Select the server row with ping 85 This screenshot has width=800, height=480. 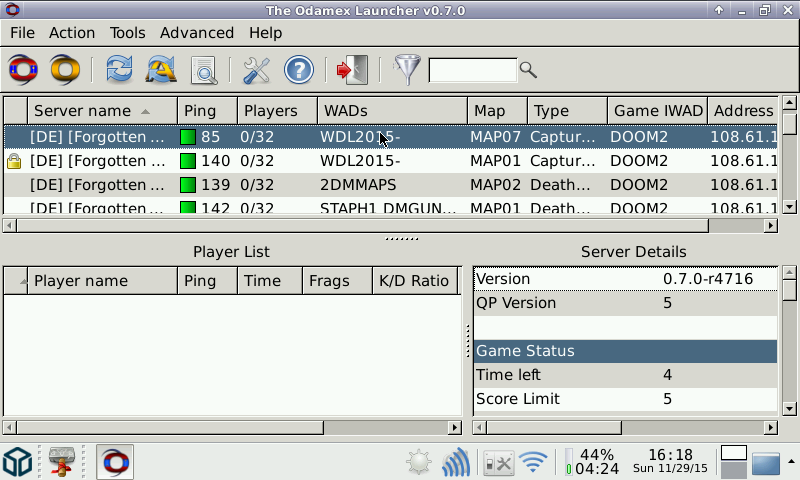[x=391, y=137]
